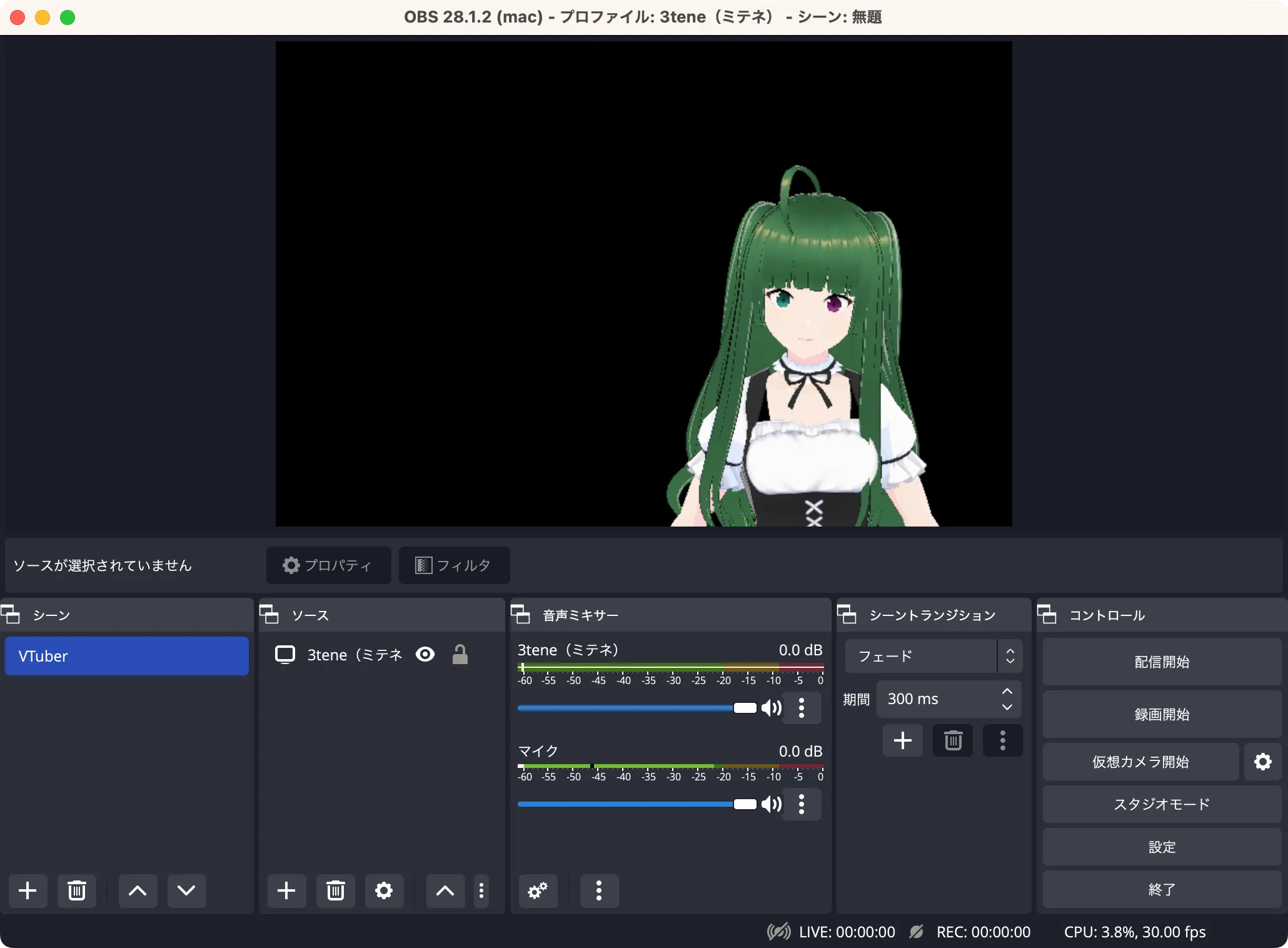Screen dimensions: 1288x948
Task: Increase transition duration with up arrow
Action: coord(1007,691)
